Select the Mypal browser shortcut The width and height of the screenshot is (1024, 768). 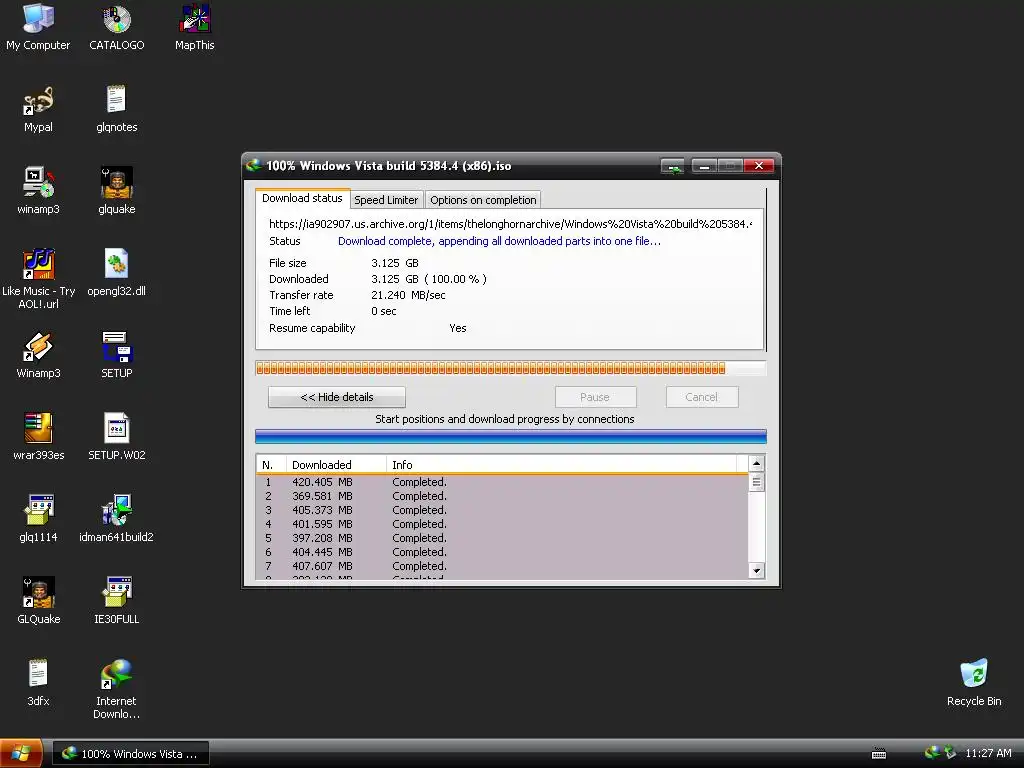pyautogui.click(x=38, y=108)
